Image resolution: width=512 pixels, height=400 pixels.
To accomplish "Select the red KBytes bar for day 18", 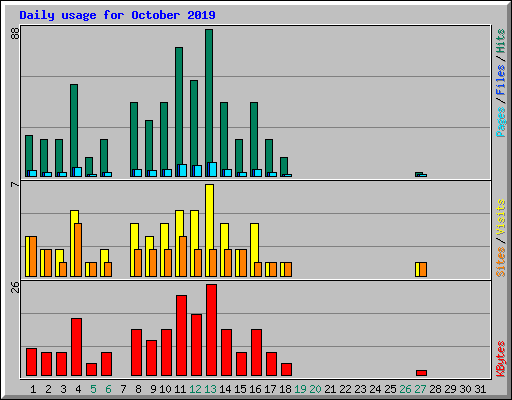I will [286, 370].
